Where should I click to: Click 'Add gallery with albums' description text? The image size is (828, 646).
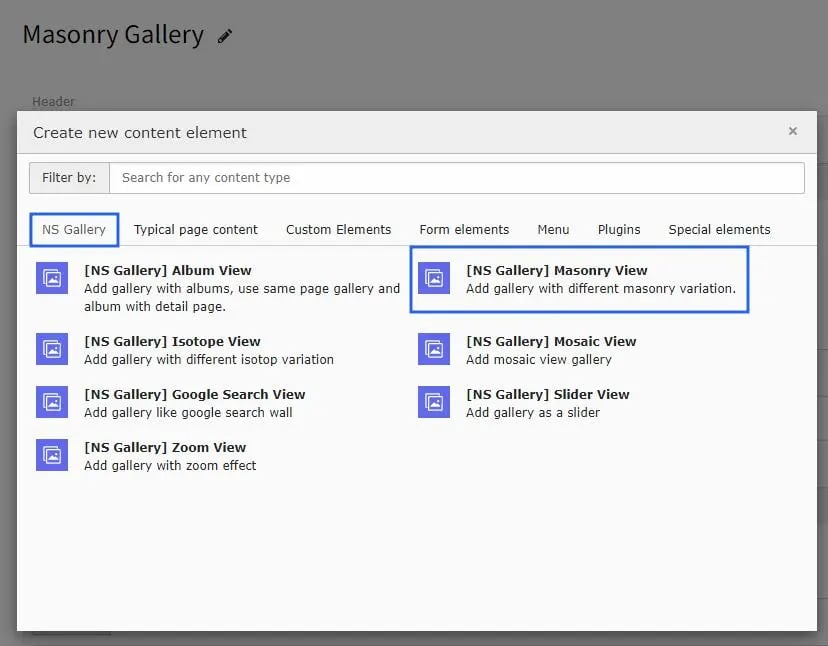[242, 297]
